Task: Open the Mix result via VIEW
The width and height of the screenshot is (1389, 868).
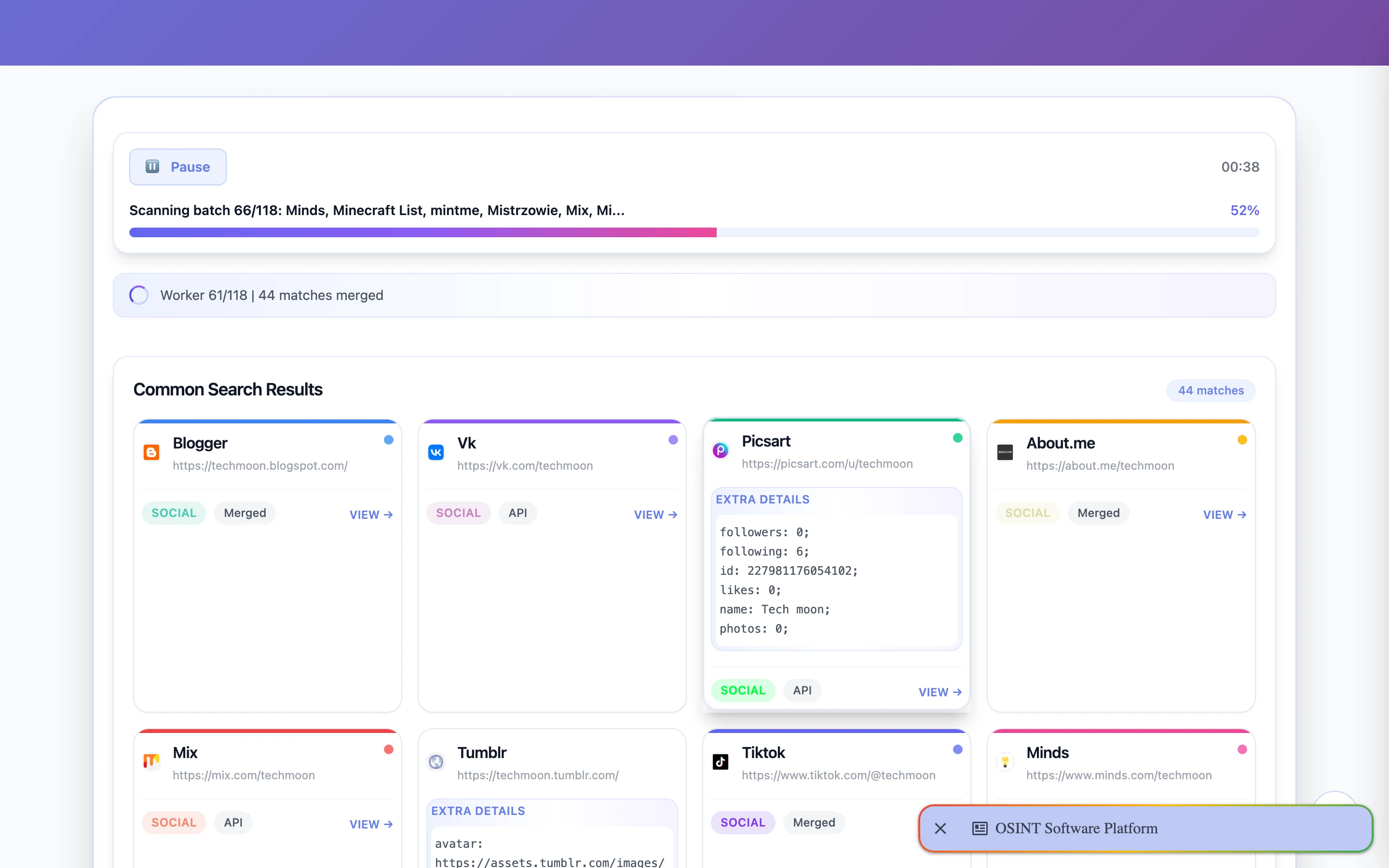Action: [371, 824]
